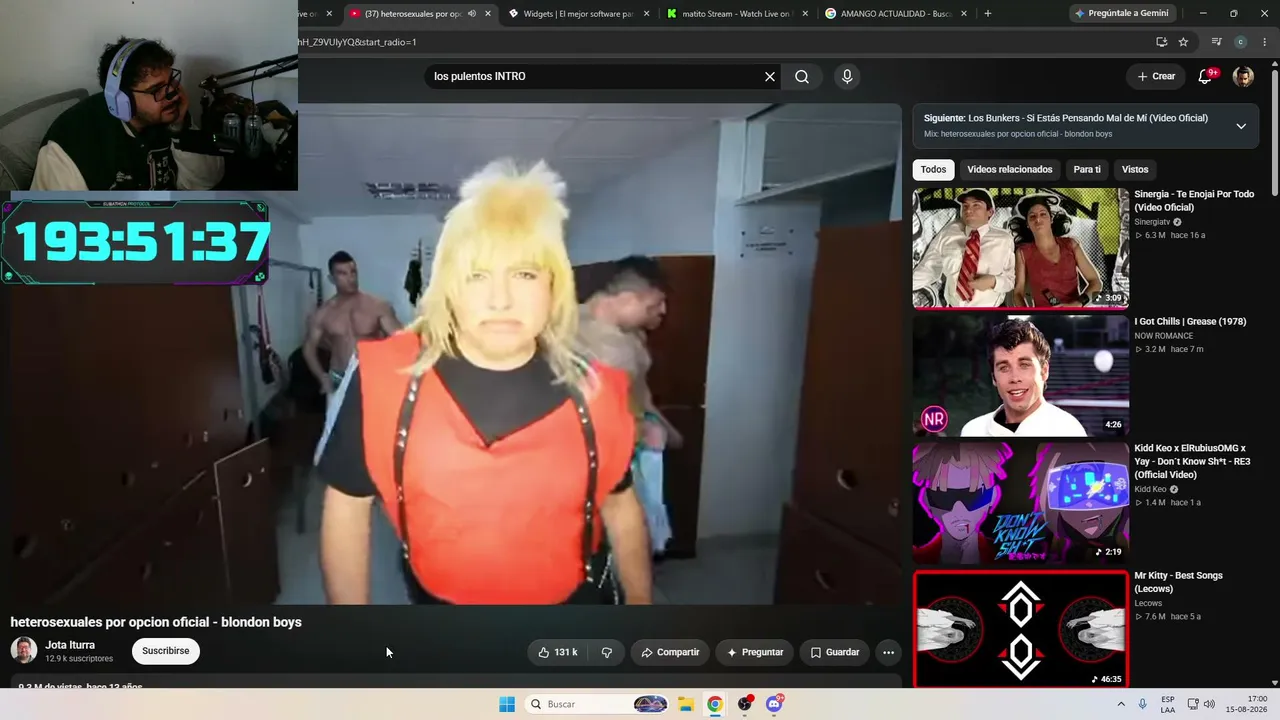Open the Sinergia Te Enojai Por Todo title
1280x720 pixels.
(x=1194, y=201)
